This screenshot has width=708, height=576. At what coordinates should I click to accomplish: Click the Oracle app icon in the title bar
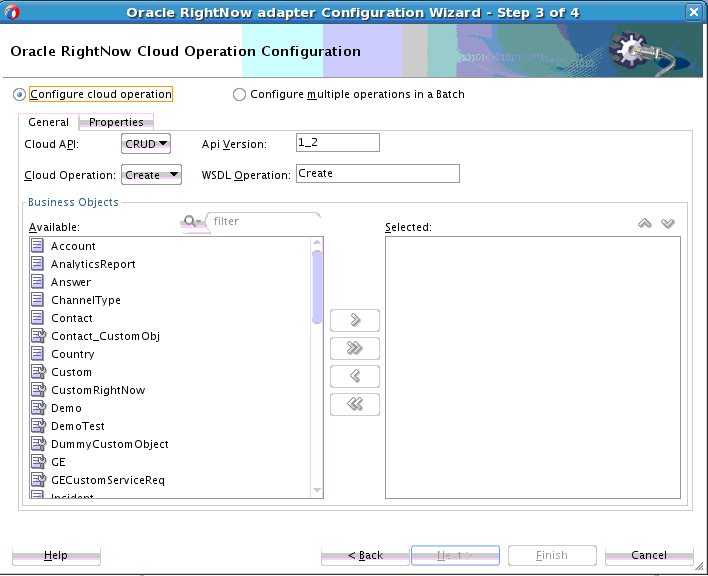click(12, 12)
